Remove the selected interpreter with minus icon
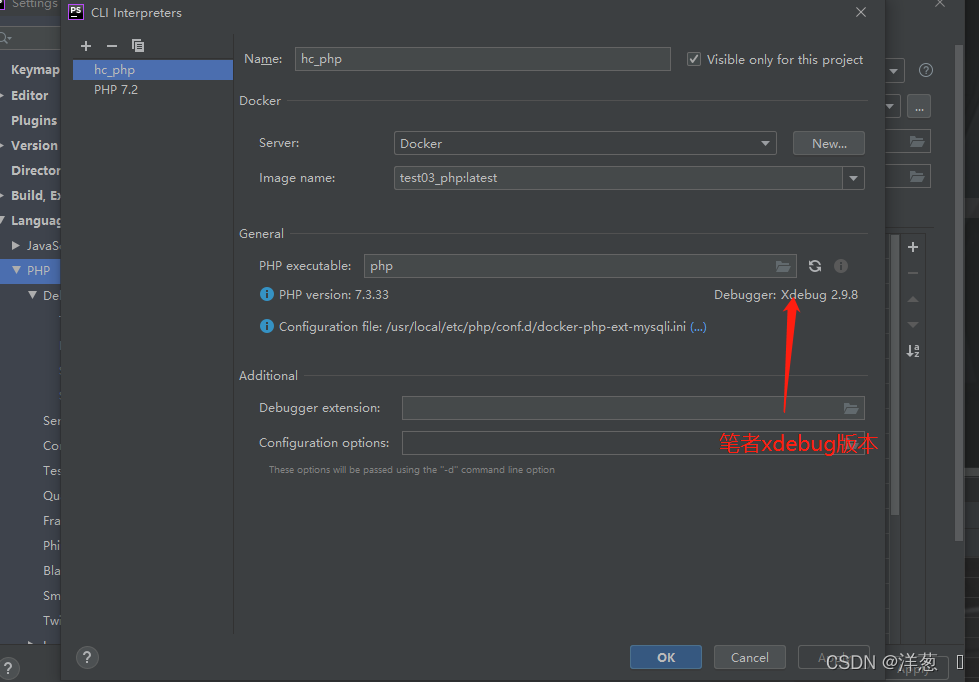Viewport: 979px width, 682px height. 112,46
